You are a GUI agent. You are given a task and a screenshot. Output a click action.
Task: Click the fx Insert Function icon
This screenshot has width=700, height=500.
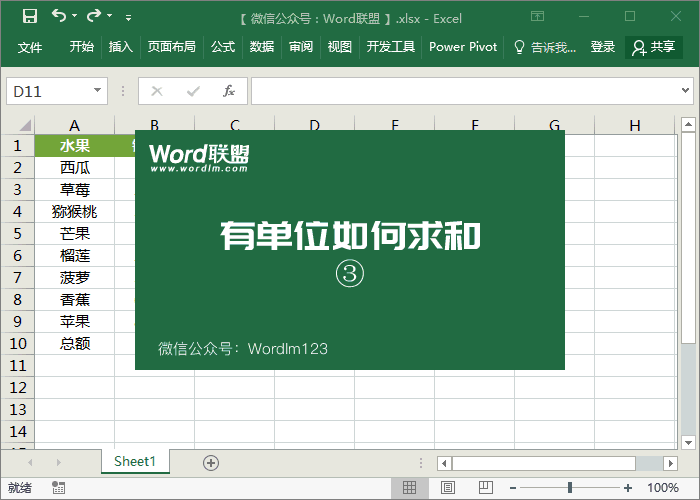click(229, 91)
